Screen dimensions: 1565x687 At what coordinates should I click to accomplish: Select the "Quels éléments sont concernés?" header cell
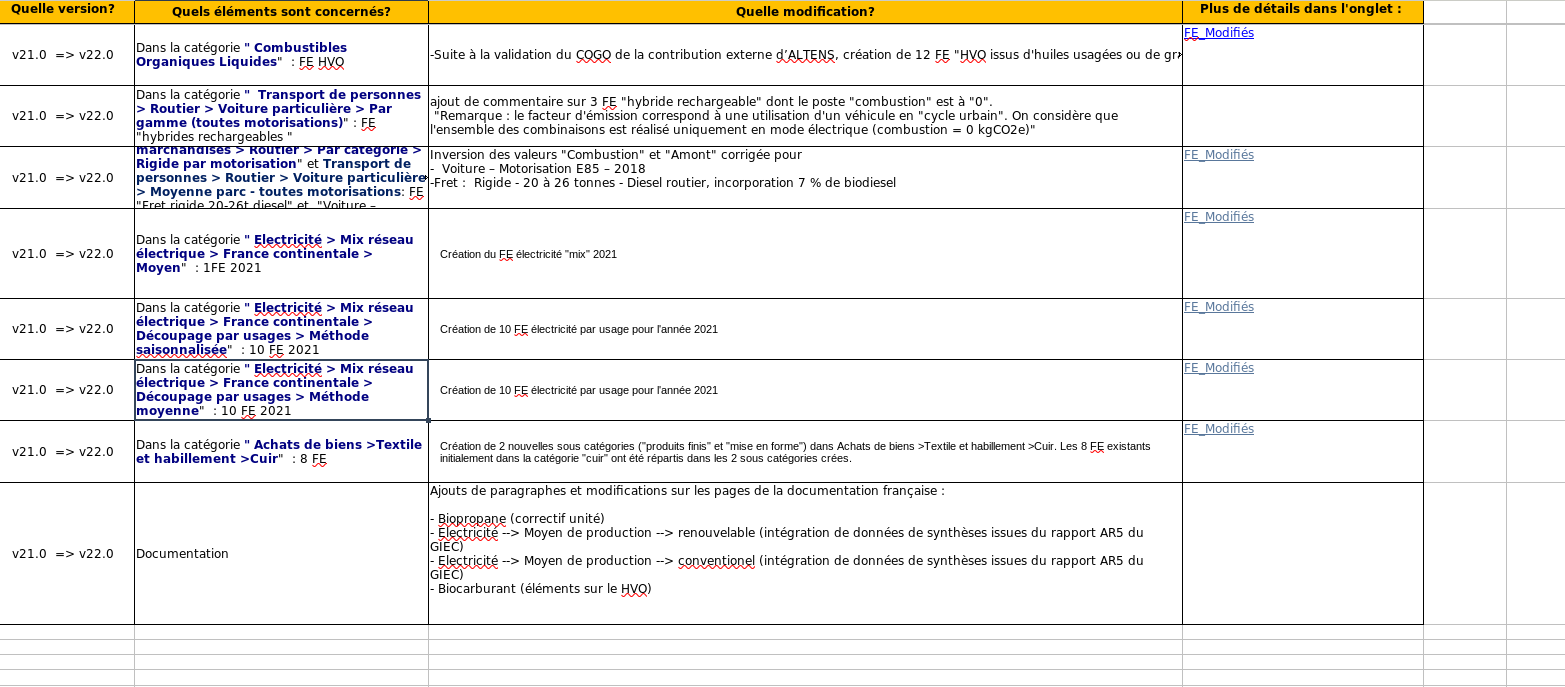tap(281, 11)
